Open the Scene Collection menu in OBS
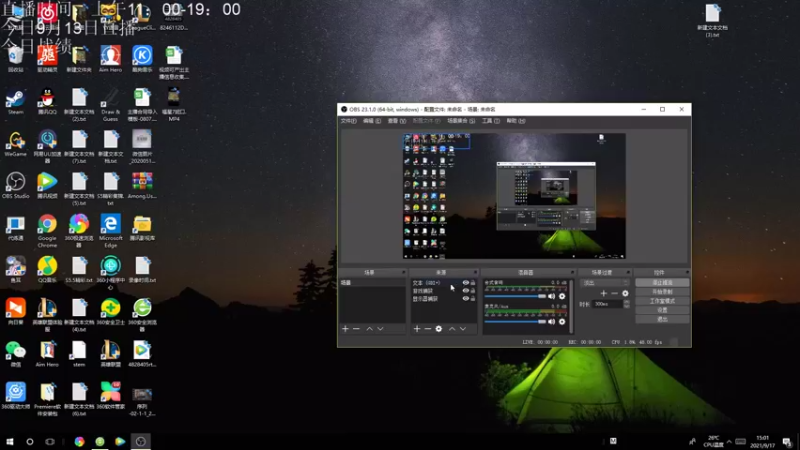This screenshot has height=450, width=800. click(461, 121)
